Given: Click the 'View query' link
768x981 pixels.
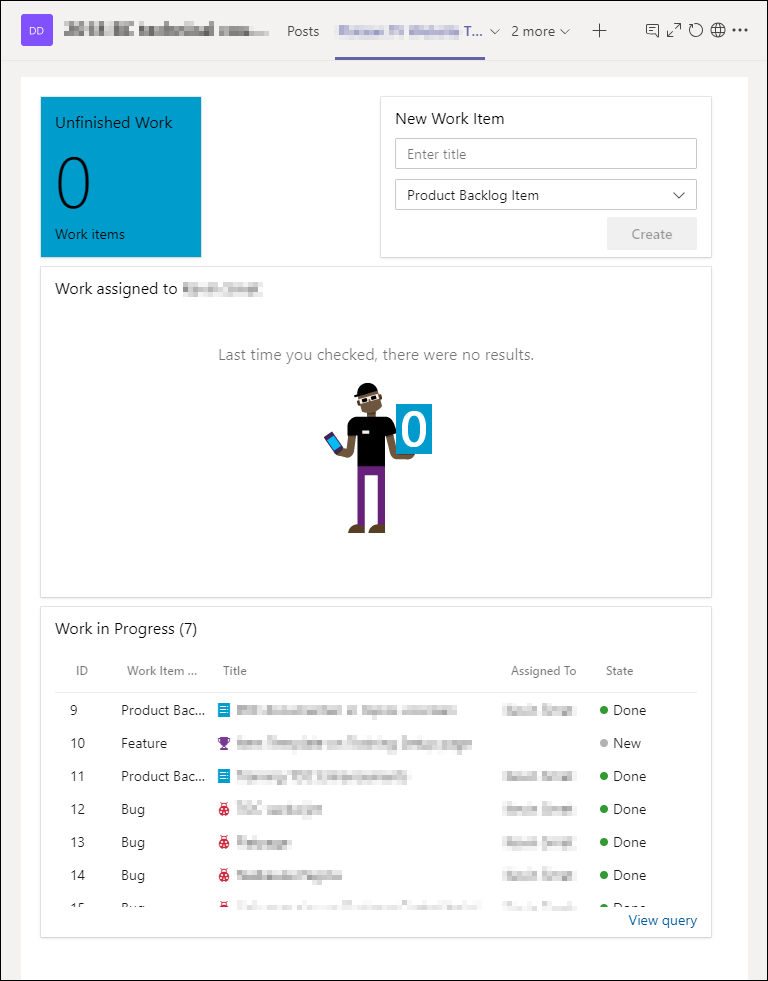Looking at the screenshot, I should [662, 920].
